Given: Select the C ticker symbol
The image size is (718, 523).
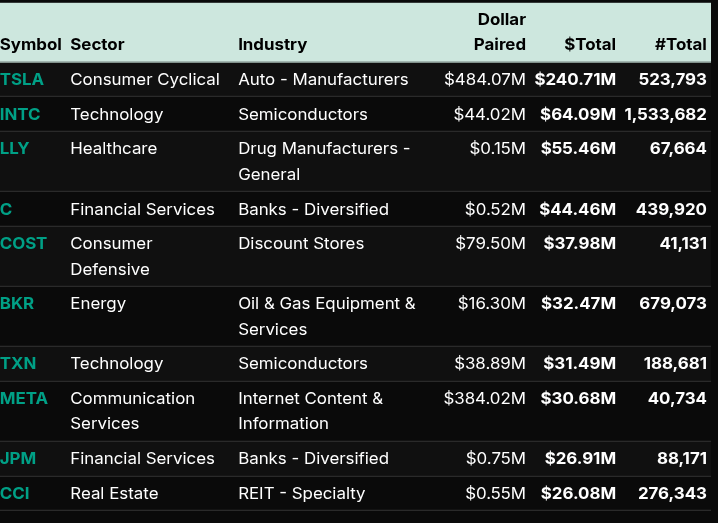Looking at the screenshot, I should (x=6, y=209).
